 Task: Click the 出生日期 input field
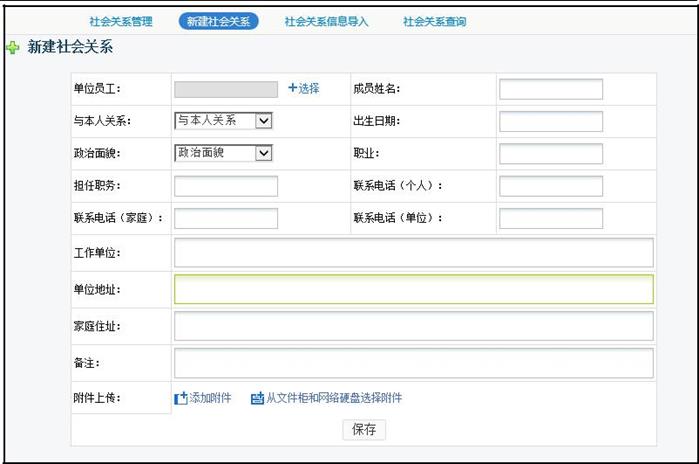pyautogui.click(x=551, y=121)
